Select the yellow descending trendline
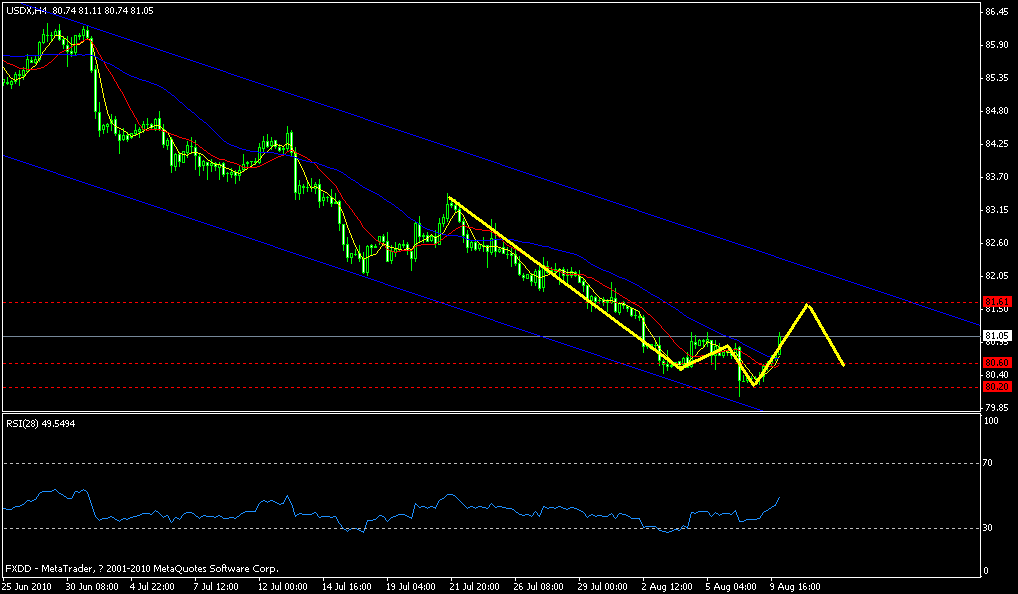Image resolution: width=1018 pixels, height=594 pixels. coord(550,270)
